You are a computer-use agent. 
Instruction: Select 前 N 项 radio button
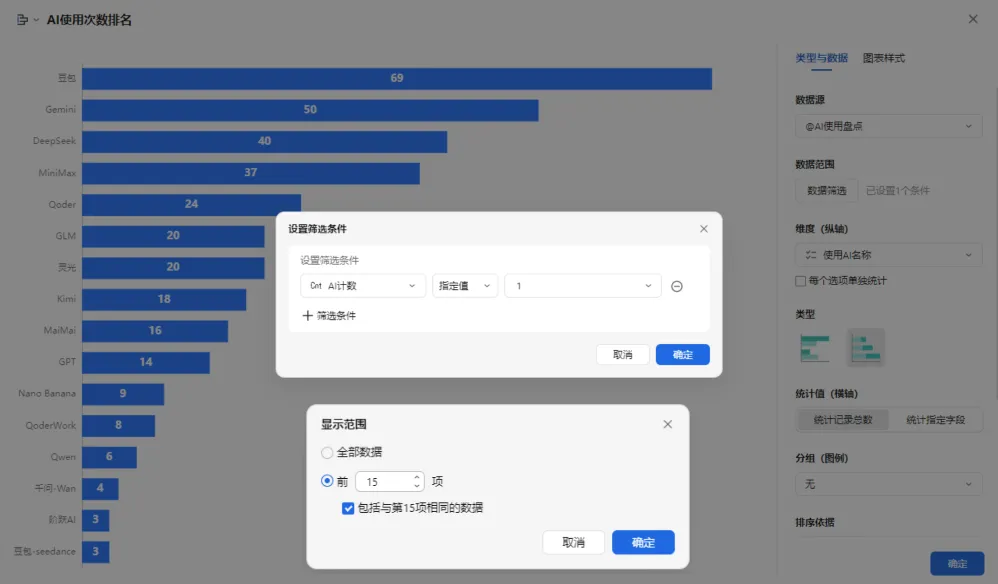(327, 481)
